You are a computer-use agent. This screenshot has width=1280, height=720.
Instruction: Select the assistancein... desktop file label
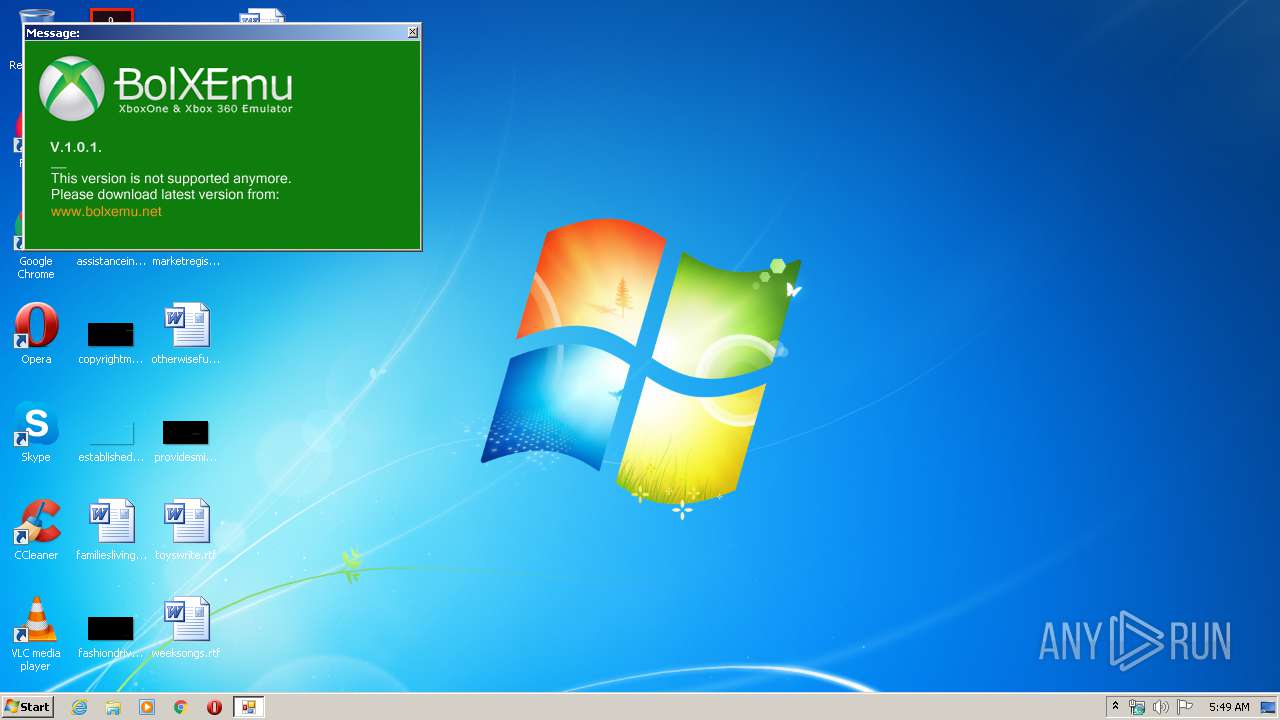(x=111, y=261)
